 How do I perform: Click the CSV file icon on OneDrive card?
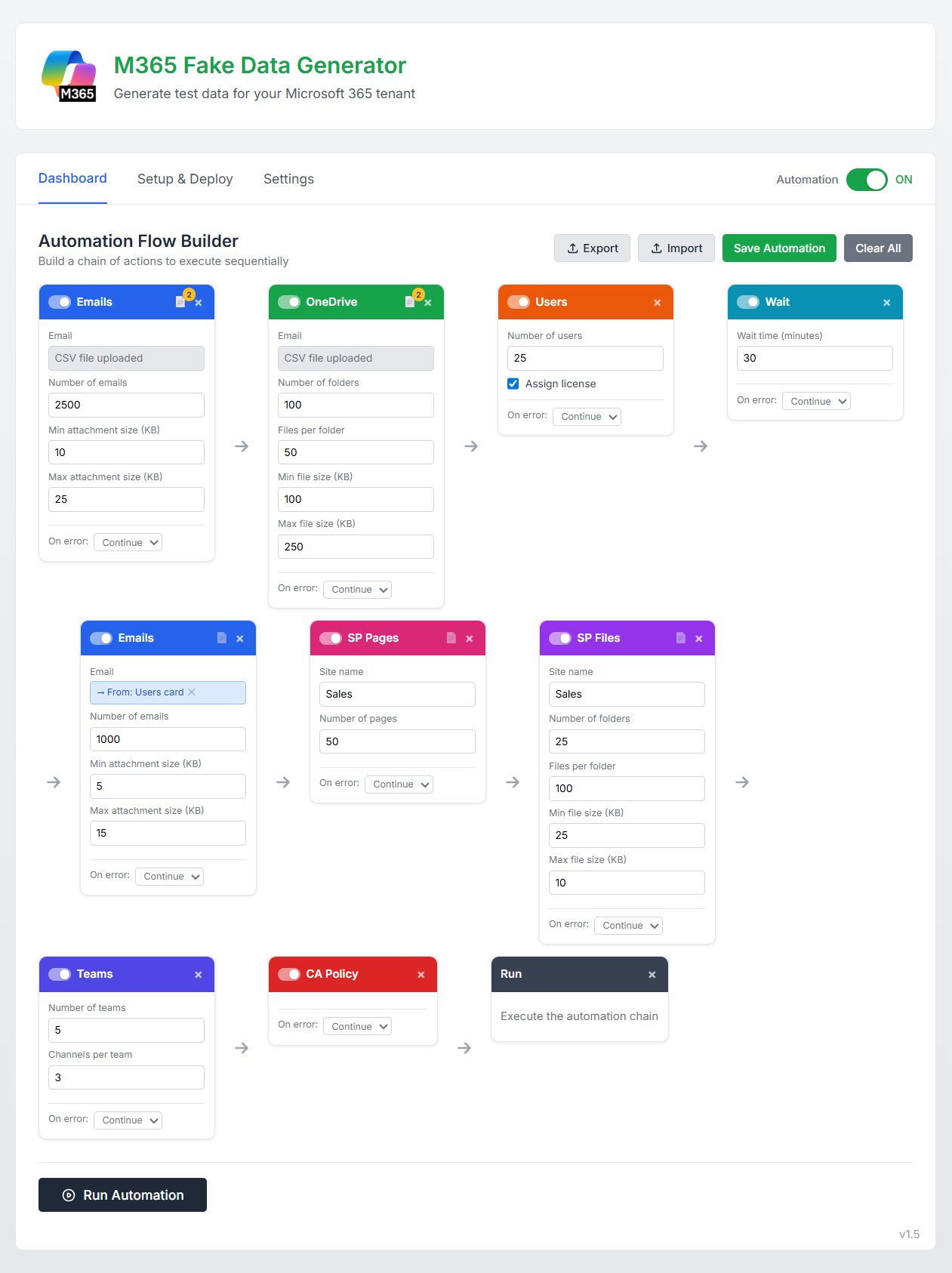click(x=409, y=302)
